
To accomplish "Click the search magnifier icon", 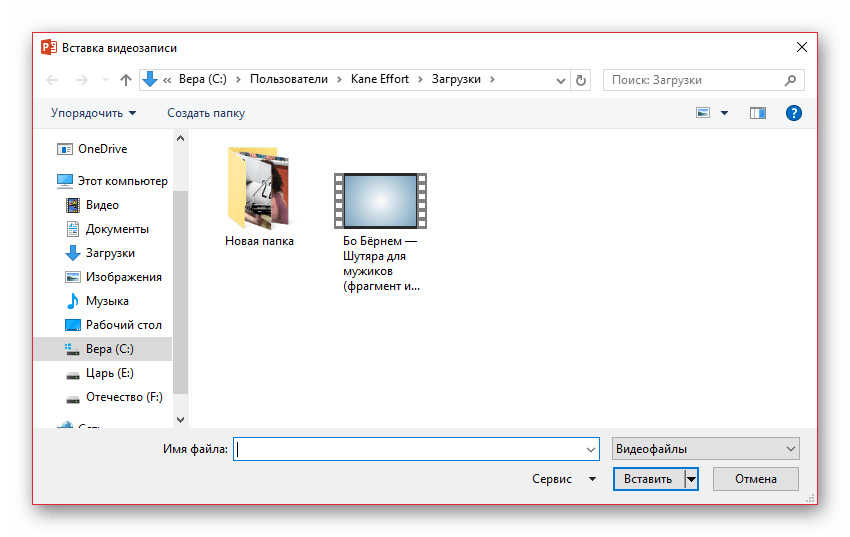I will click(x=790, y=80).
